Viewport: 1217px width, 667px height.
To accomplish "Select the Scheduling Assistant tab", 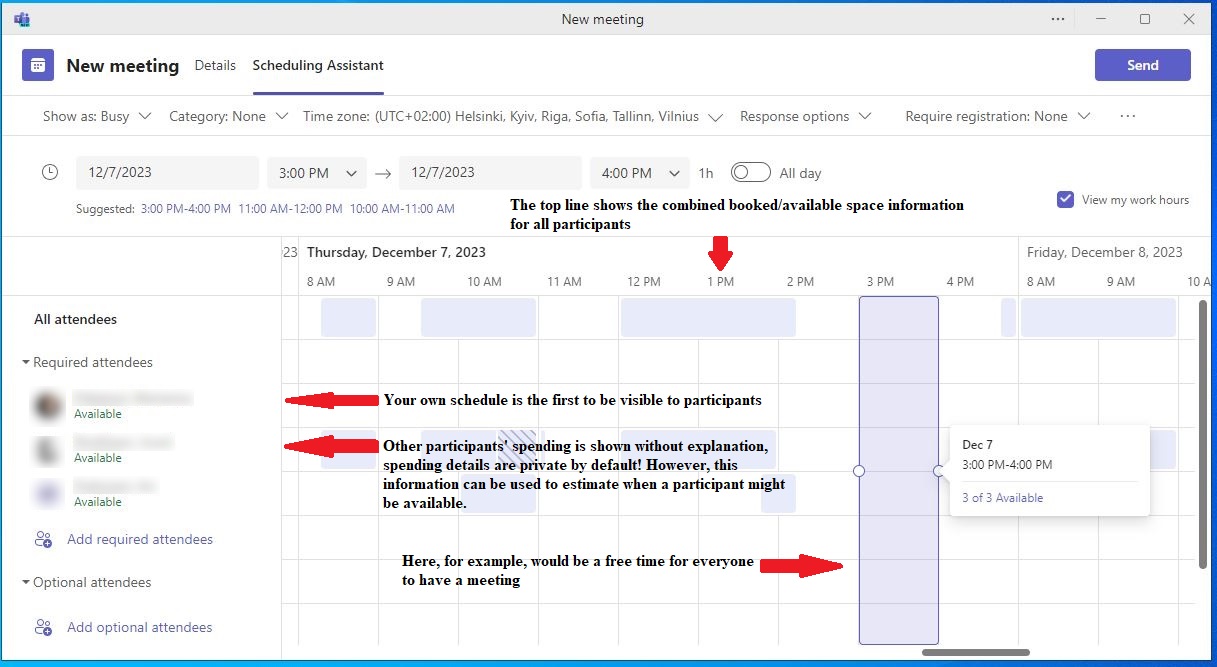I will pyautogui.click(x=318, y=65).
